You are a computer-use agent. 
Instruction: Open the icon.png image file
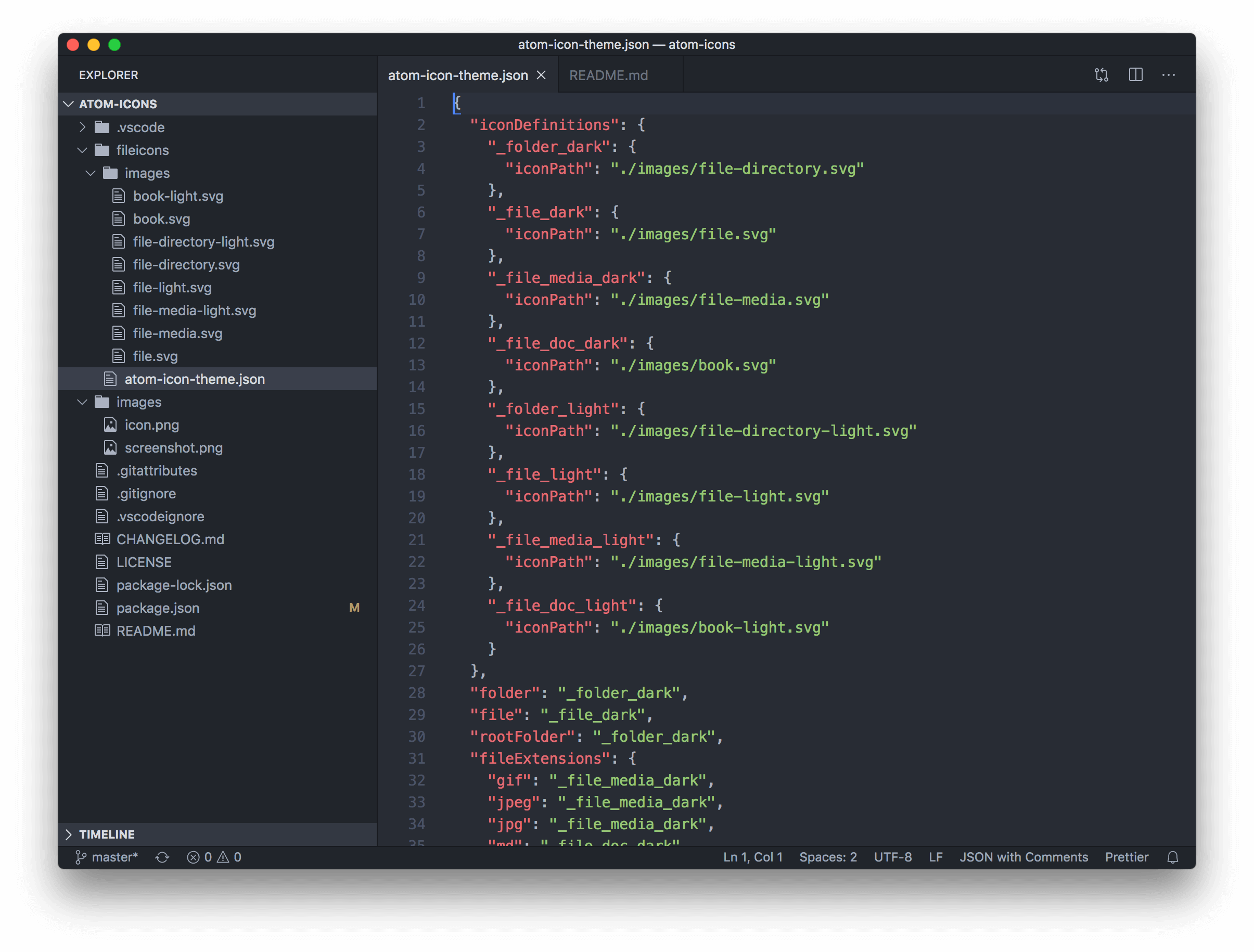click(x=151, y=424)
